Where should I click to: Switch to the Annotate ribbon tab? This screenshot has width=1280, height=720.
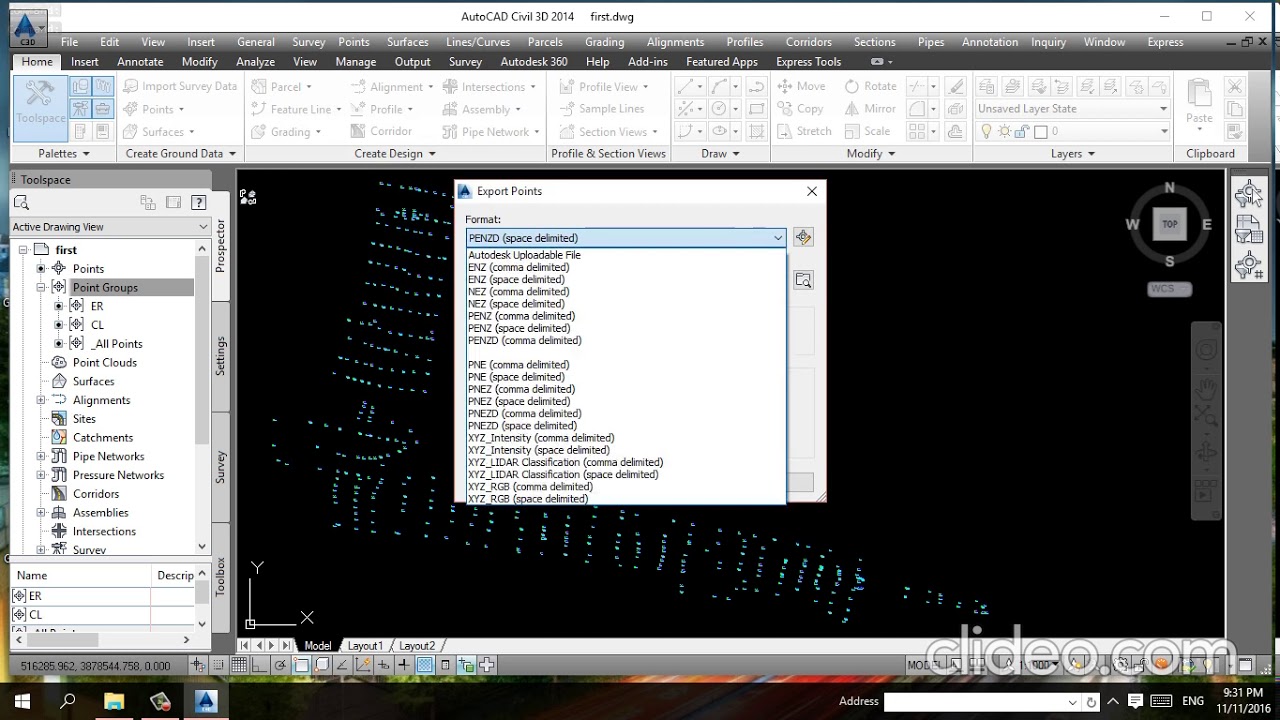[140, 62]
